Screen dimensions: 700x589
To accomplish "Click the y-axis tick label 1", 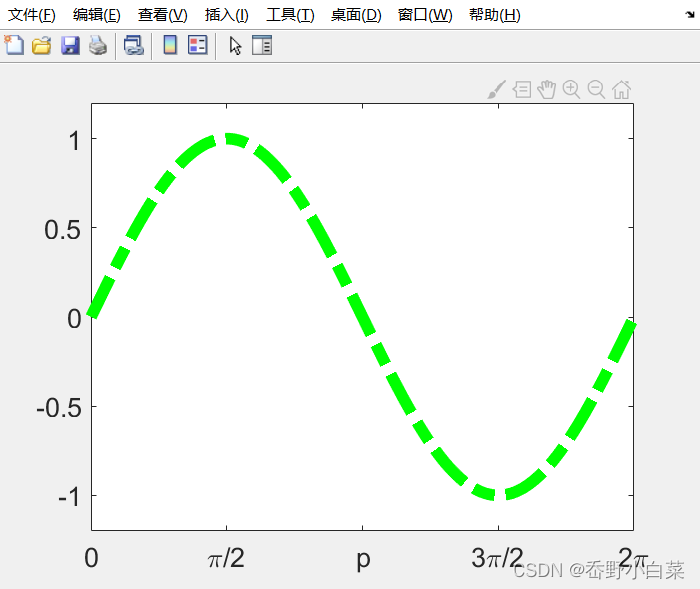I will pos(74,141).
